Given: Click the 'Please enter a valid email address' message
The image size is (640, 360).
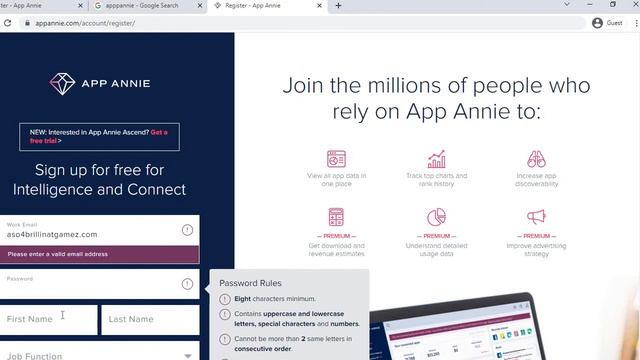Looking at the screenshot, I should click(x=100, y=254).
